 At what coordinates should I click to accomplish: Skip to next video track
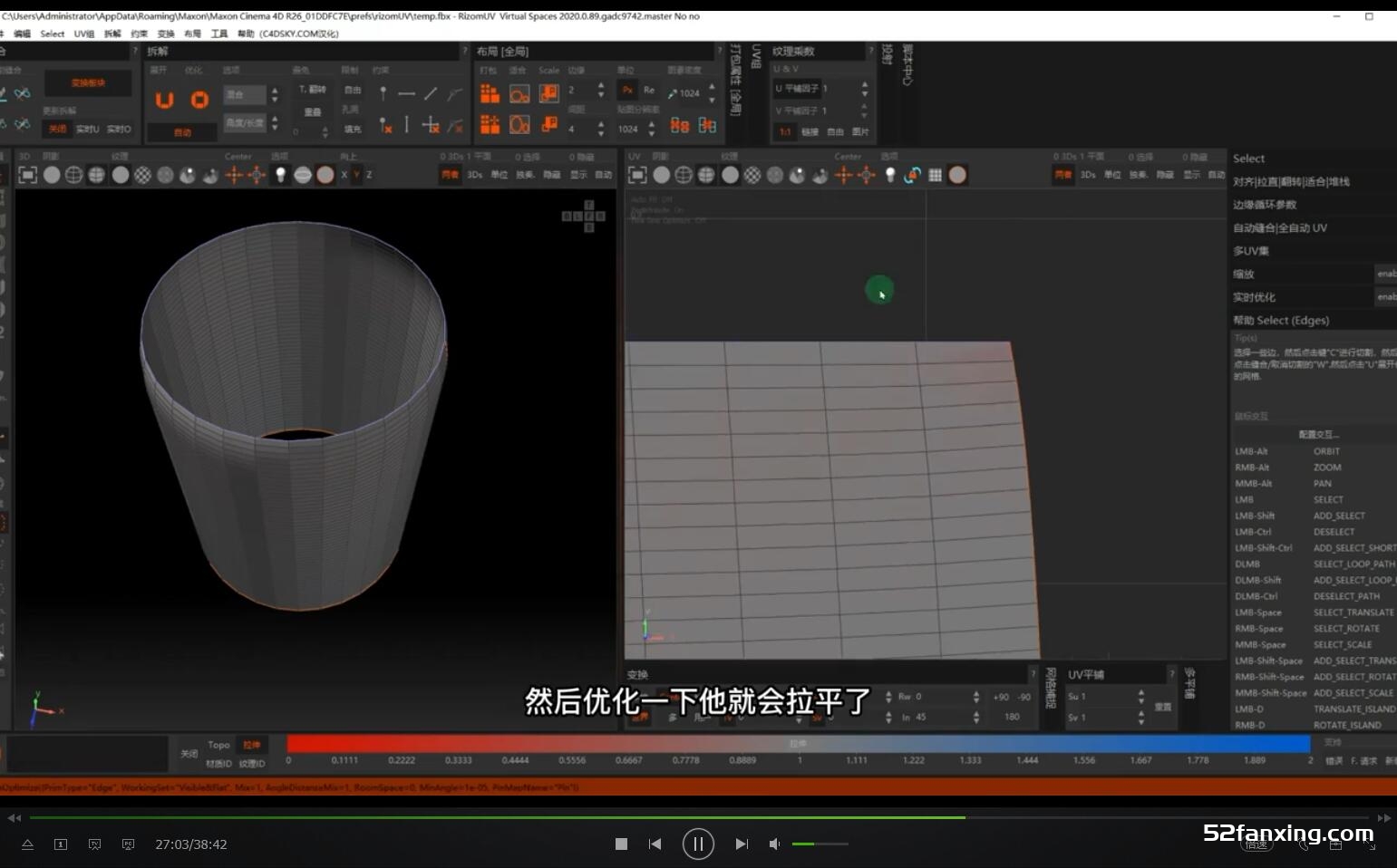742,844
